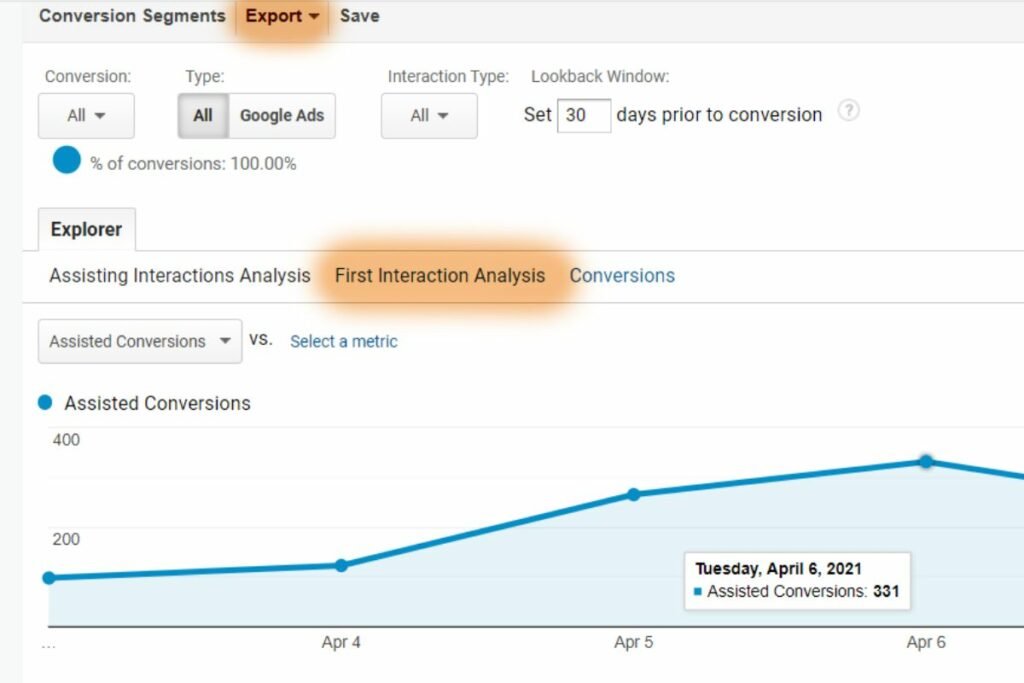Select the 'All' type toggle button

click(x=203, y=116)
